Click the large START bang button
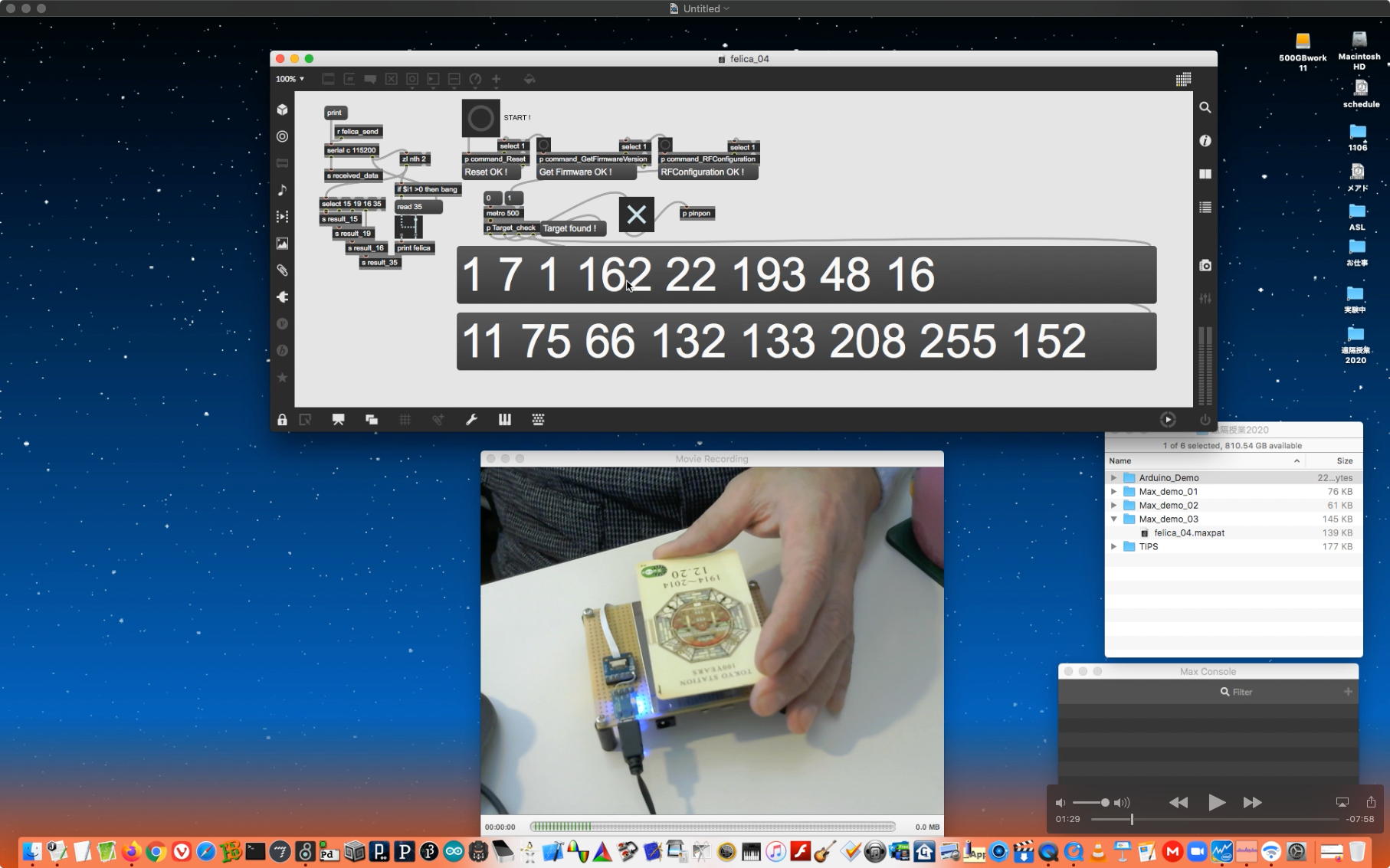Screen dimensions: 1390x868 click(x=481, y=118)
